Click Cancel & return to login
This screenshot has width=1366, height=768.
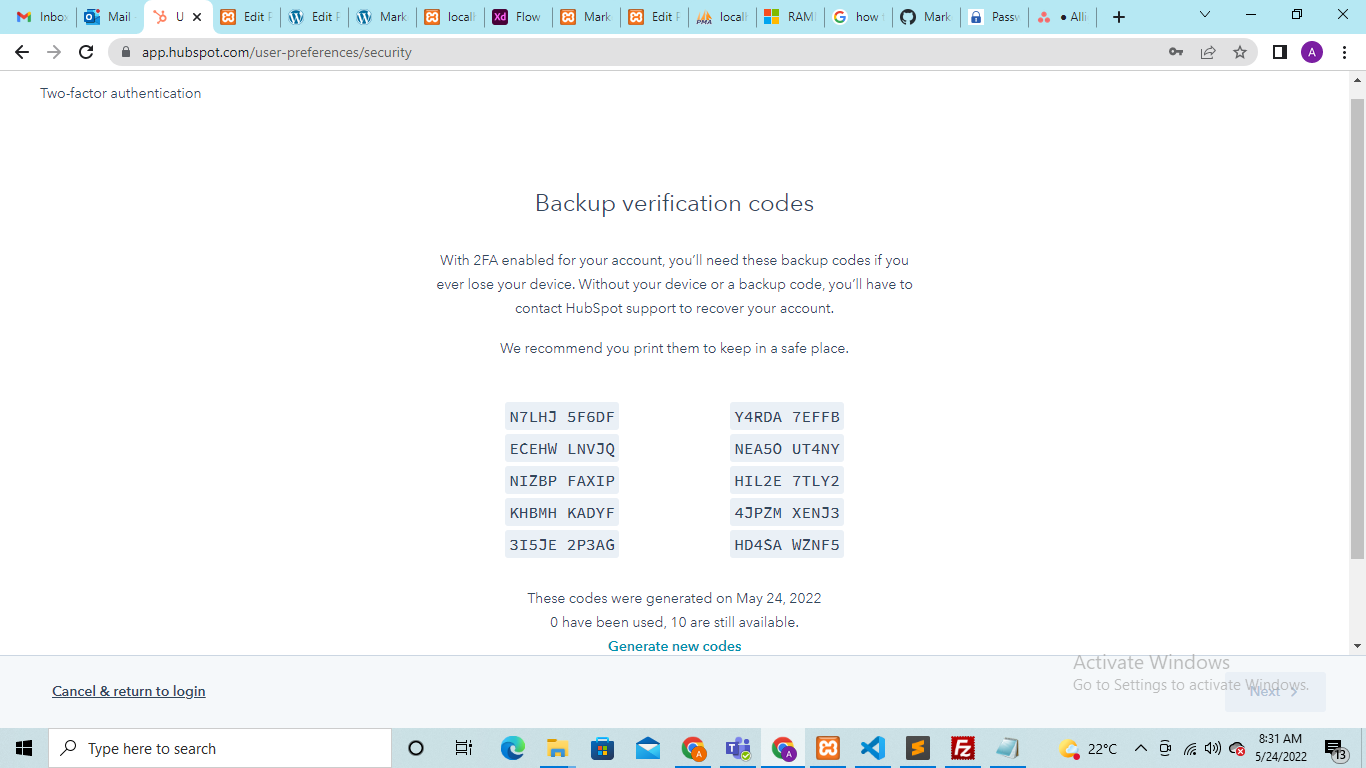click(x=128, y=691)
